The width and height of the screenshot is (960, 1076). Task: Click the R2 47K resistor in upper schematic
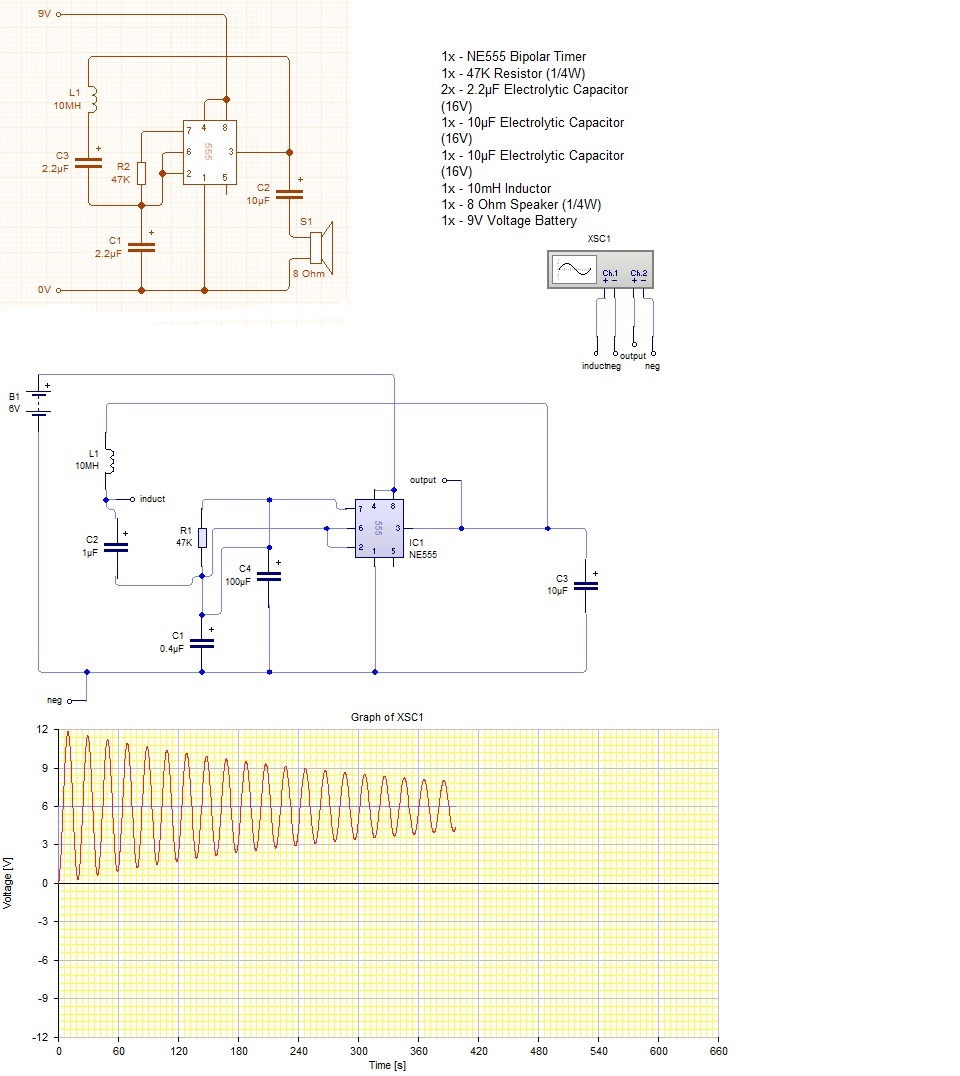[141, 174]
